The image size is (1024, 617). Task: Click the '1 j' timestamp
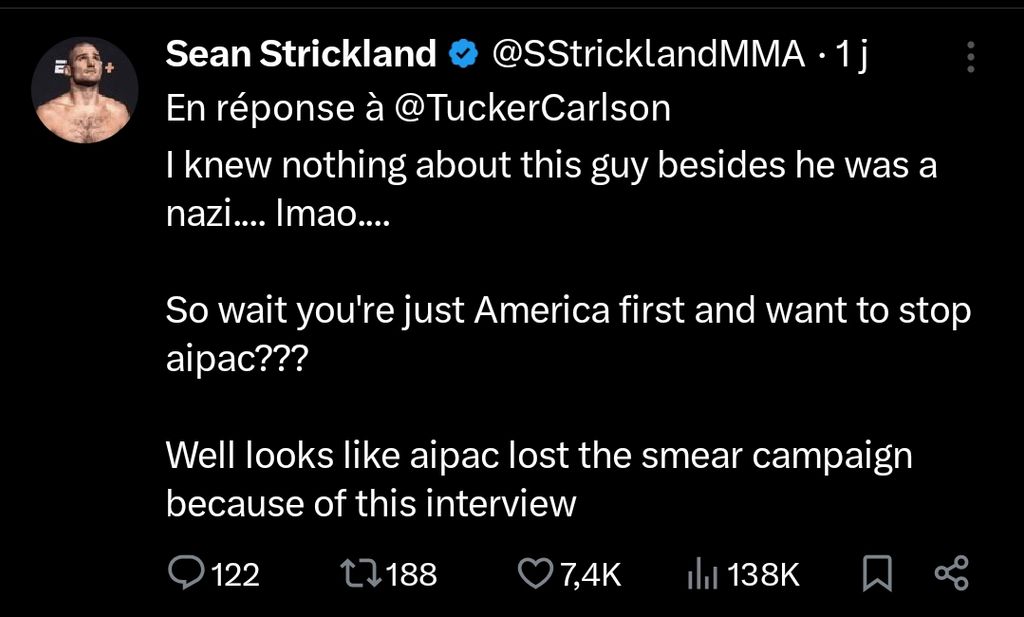[851, 55]
